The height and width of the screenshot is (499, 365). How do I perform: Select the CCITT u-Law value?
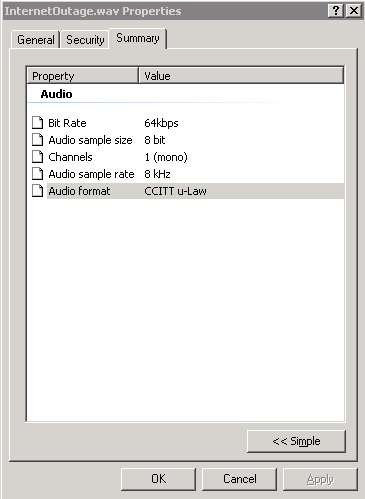(x=175, y=191)
